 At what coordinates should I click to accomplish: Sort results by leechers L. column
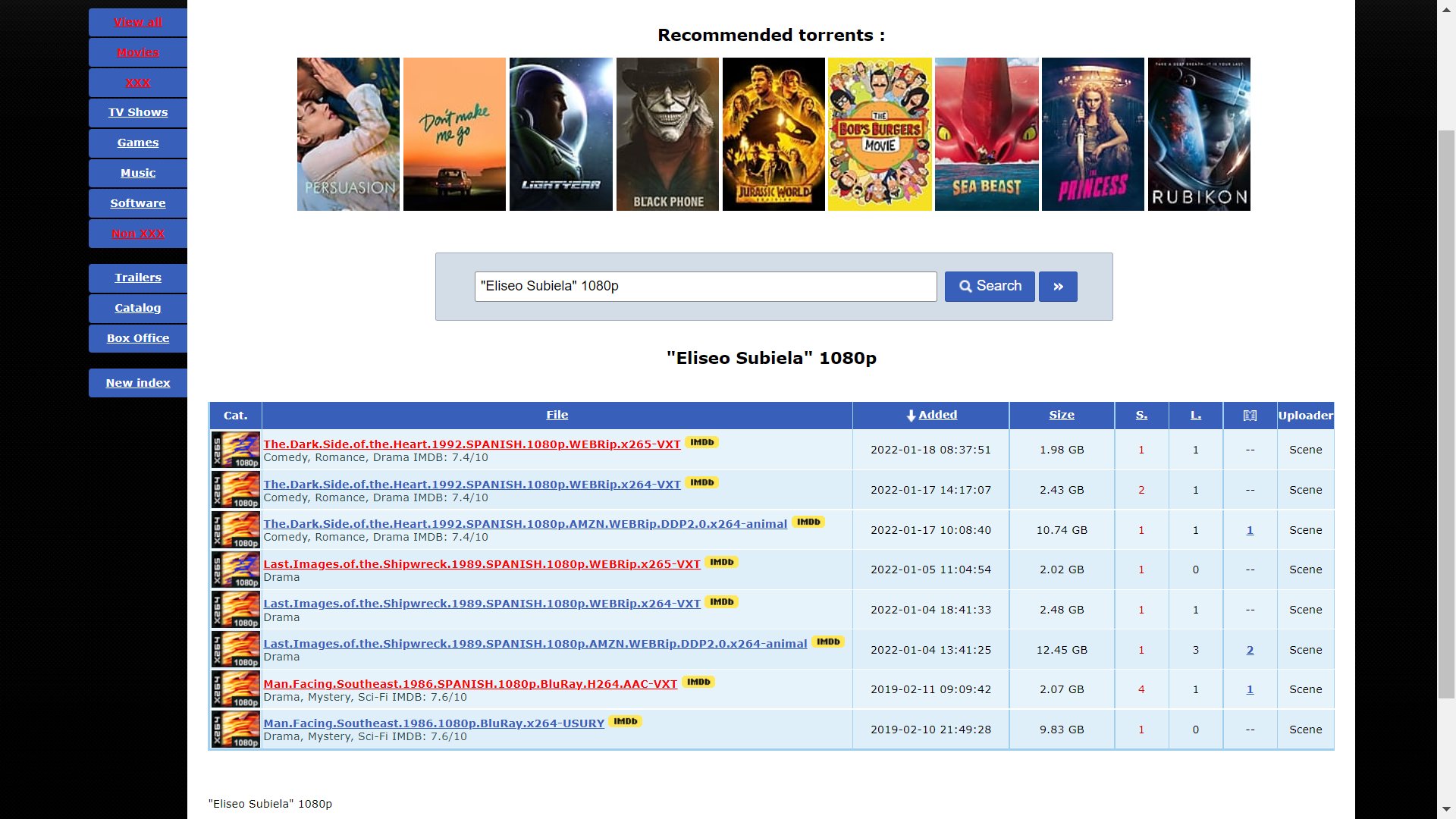pyautogui.click(x=1196, y=415)
